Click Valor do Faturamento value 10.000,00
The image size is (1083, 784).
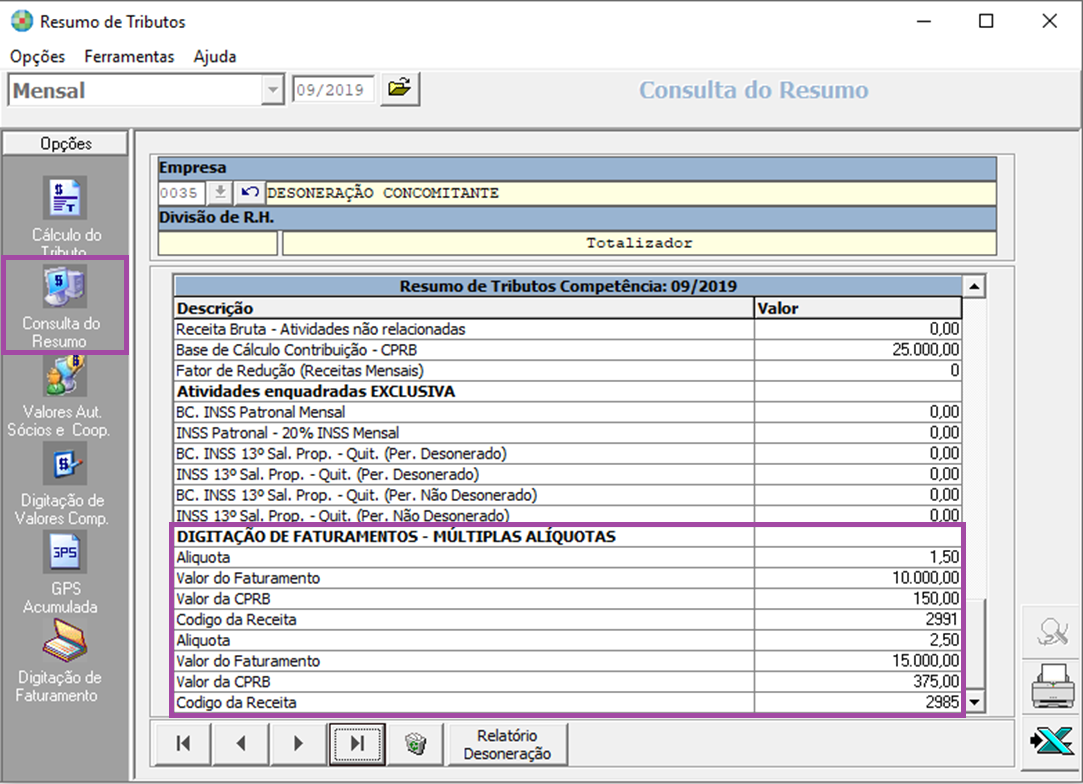pos(857,578)
